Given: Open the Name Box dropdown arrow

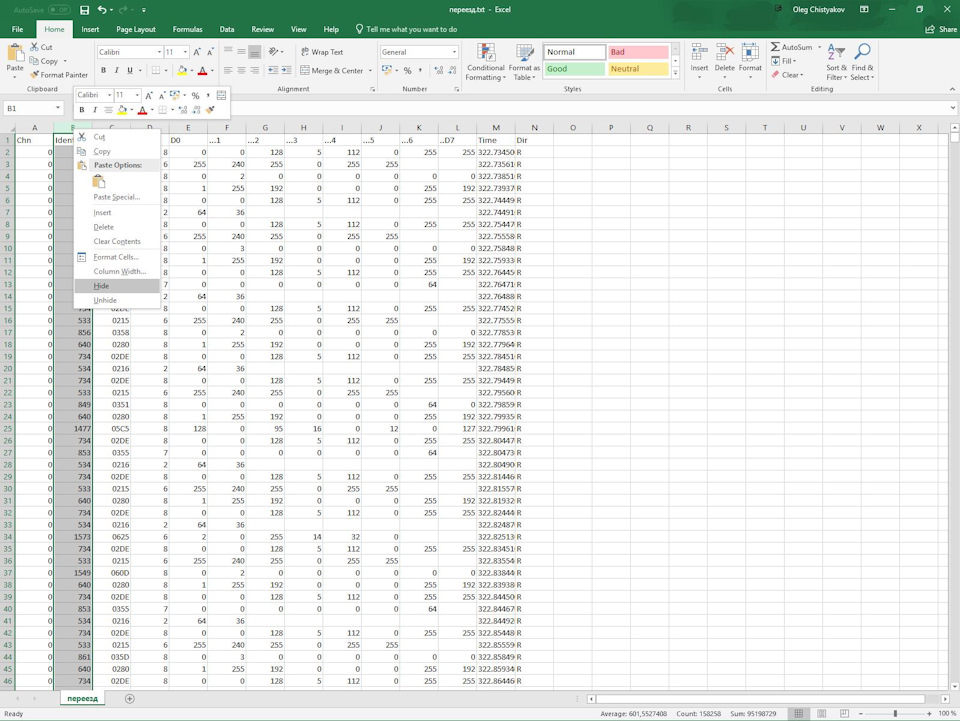Looking at the screenshot, I should (58, 108).
